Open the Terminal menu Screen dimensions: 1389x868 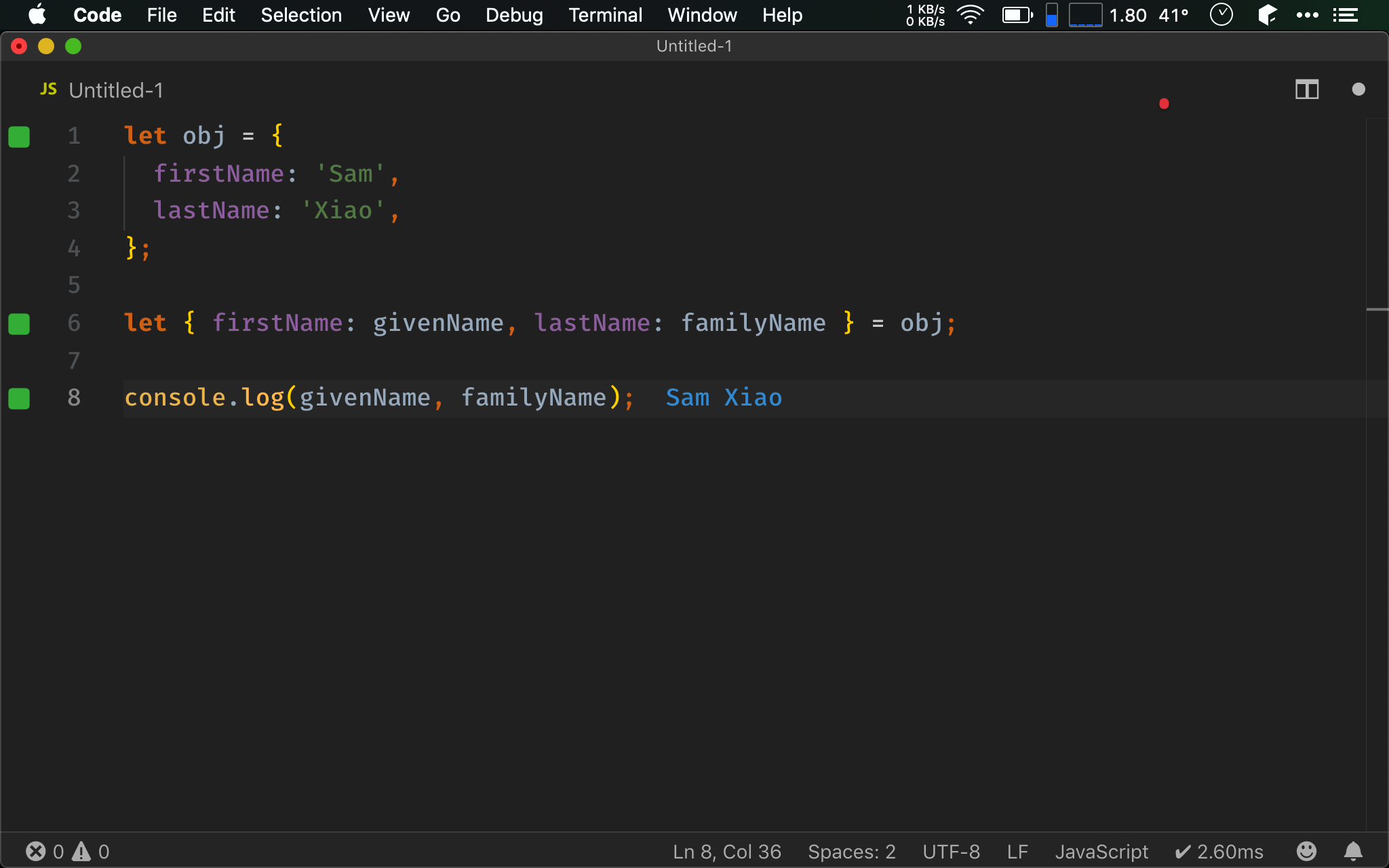(605, 15)
